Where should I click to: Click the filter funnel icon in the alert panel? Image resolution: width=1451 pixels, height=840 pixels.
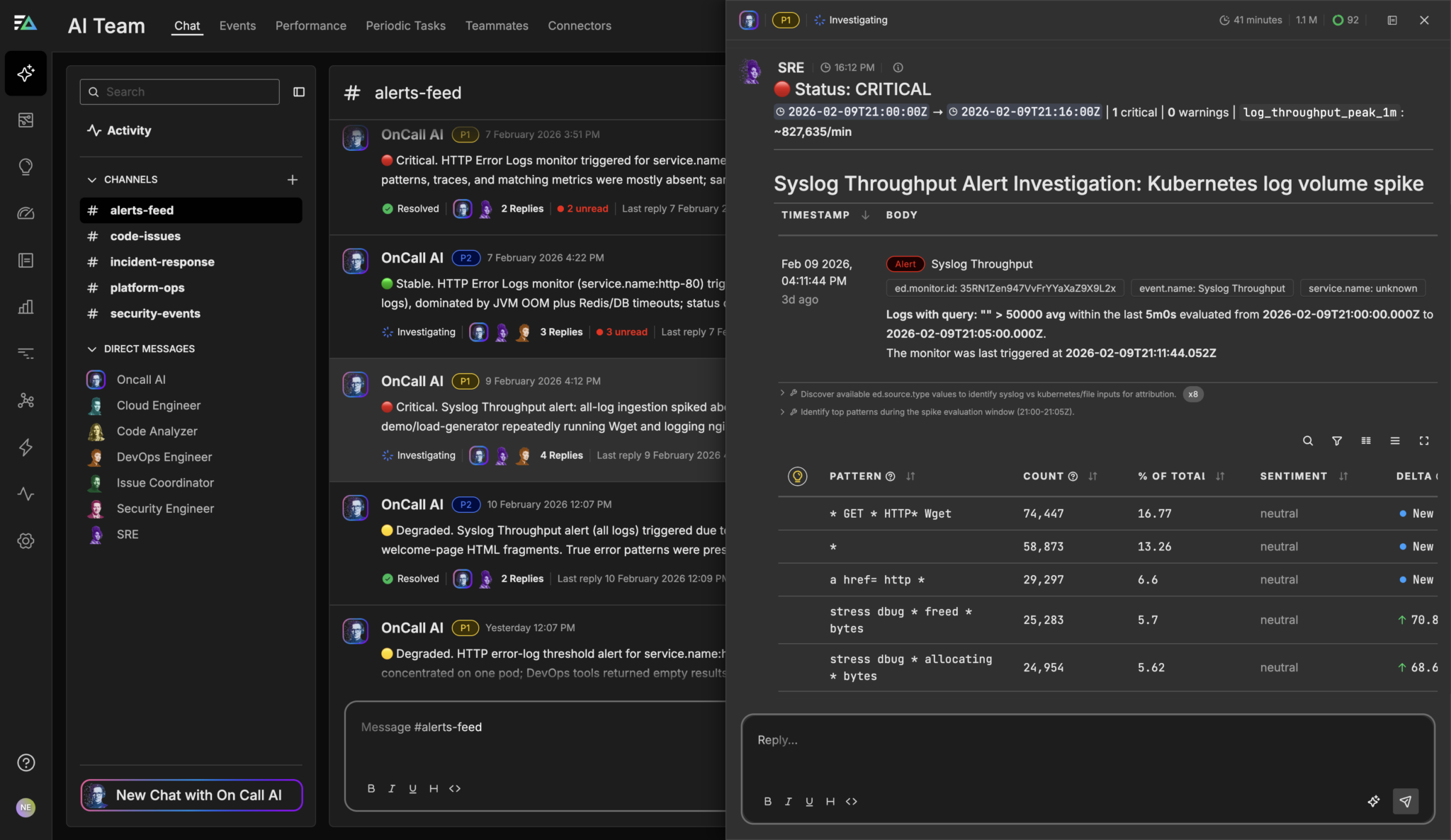[x=1336, y=441]
